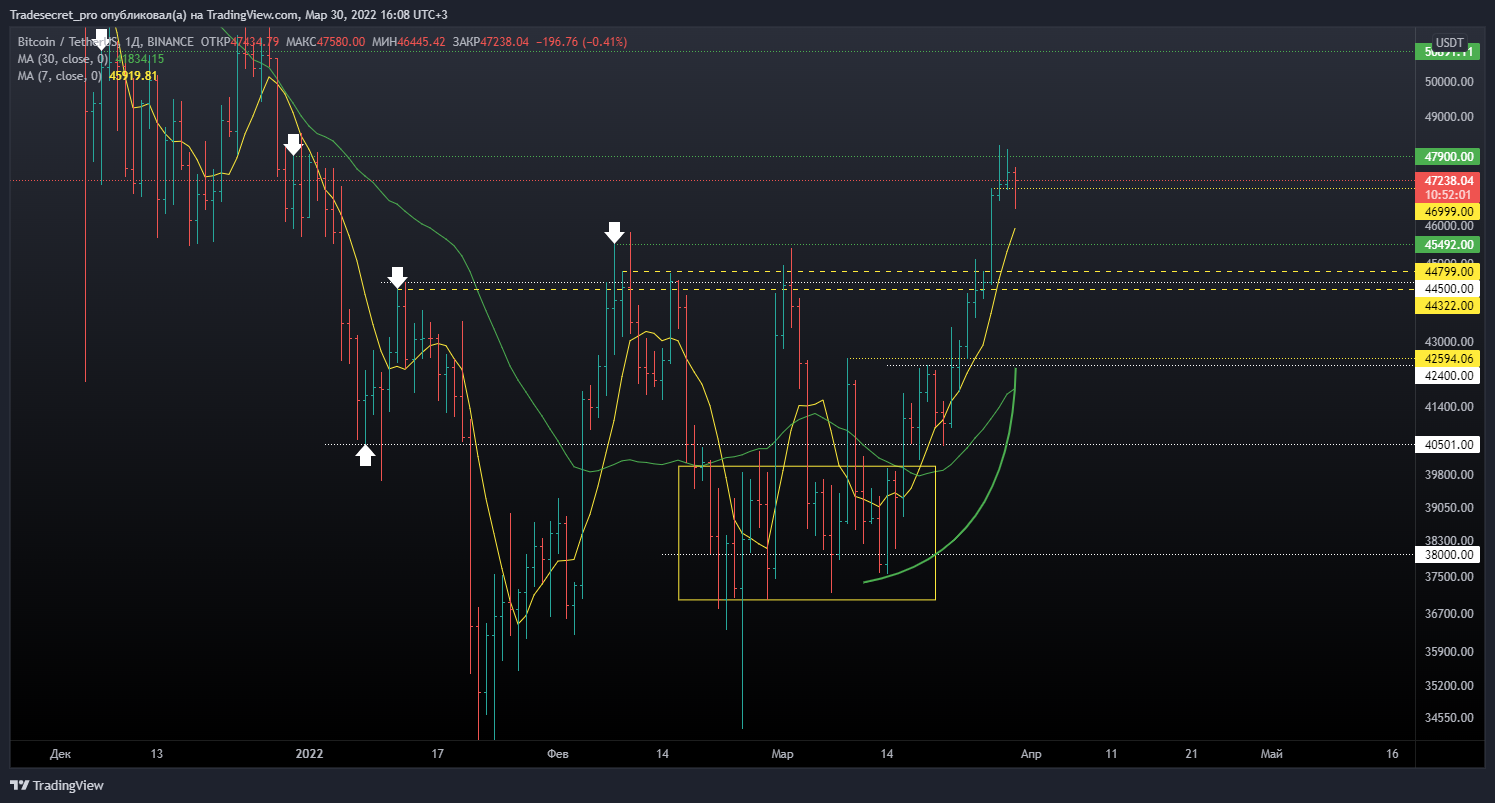Click the 41400.00 tick on the price axis

1449,407
